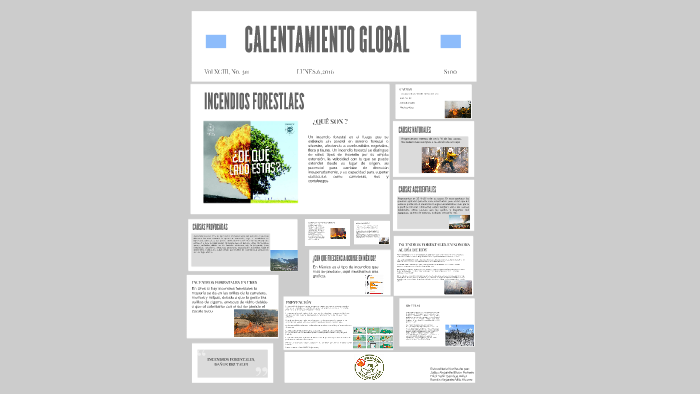Click the paragraph beginning 'Un incendio forestal'
This screenshot has width=700, height=394.
click(x=348, y=159)
